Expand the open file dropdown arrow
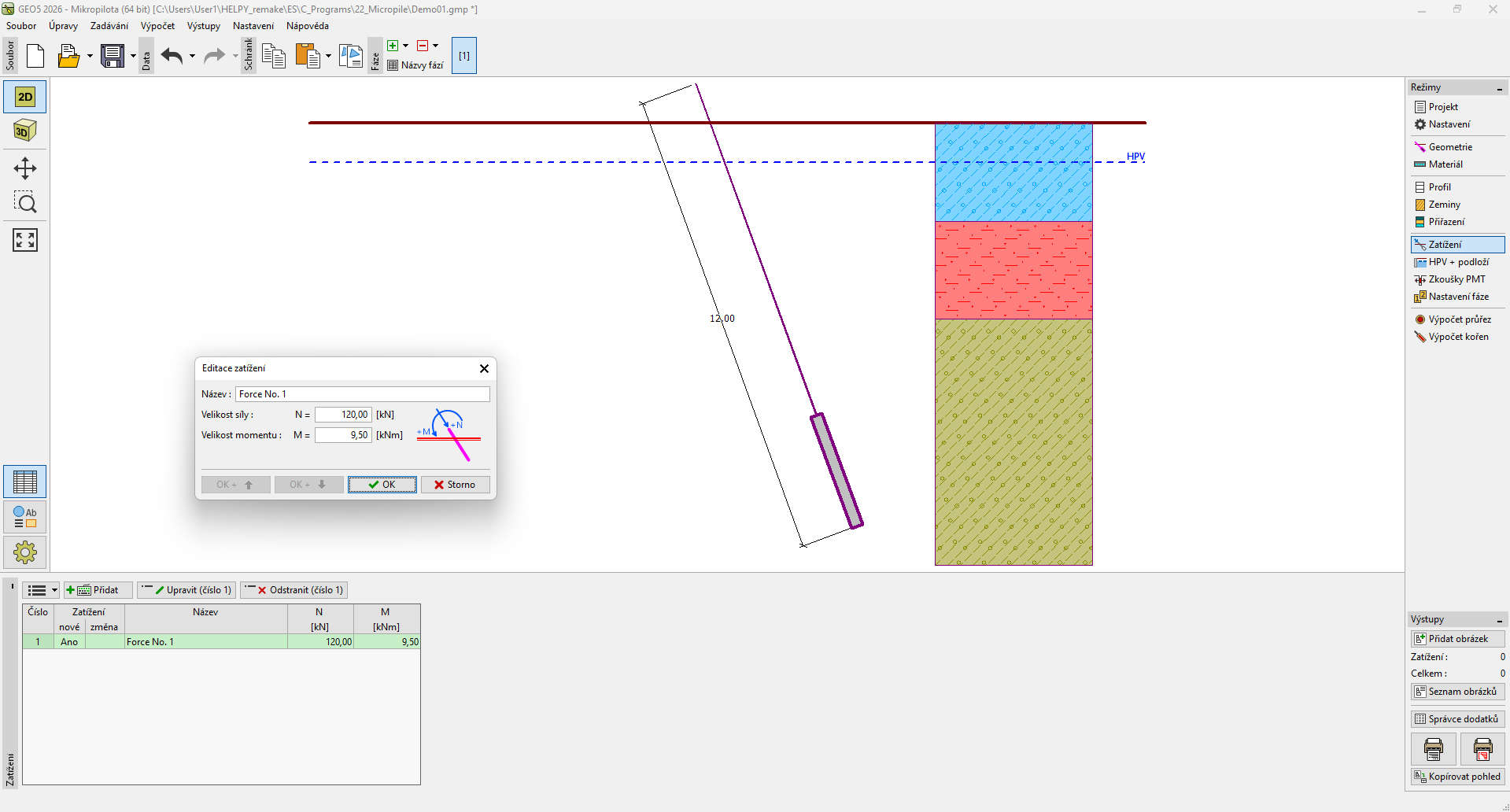The height and width of the screenshot is (812, 1510). tap(90, 56)
